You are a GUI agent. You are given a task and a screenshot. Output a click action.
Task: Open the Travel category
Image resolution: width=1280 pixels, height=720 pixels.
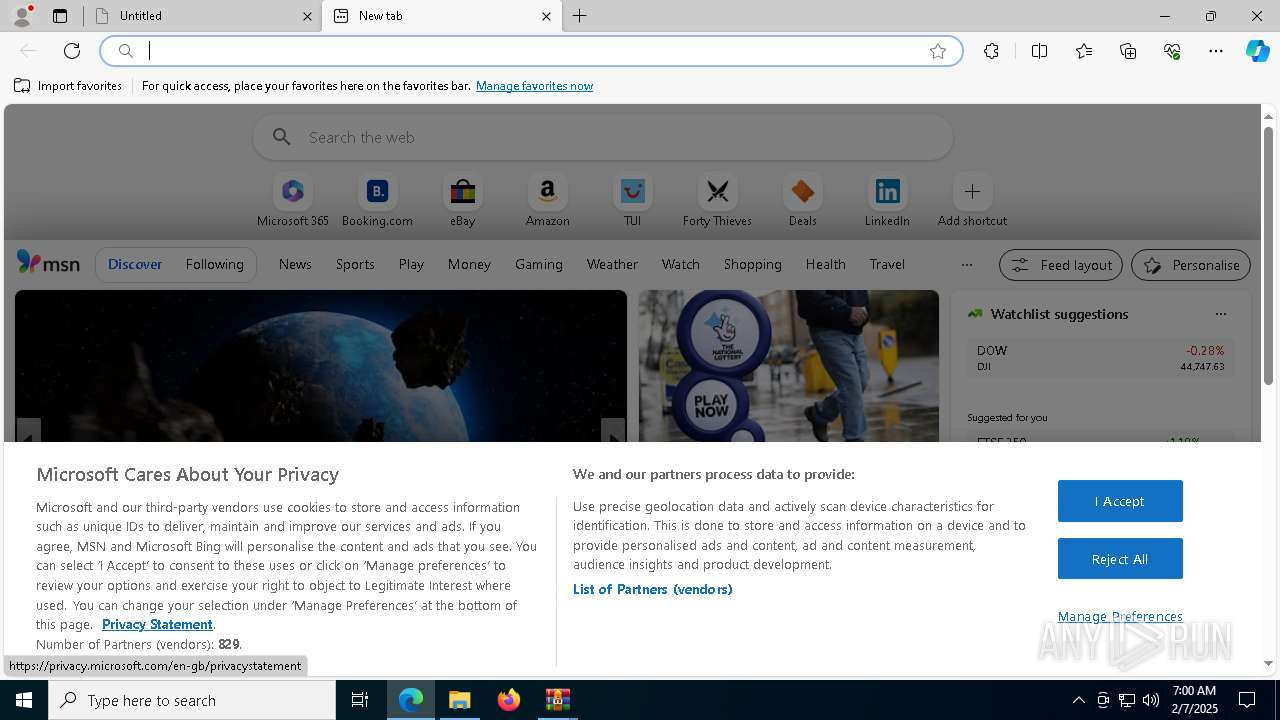pyautogui.click(x=887, y=264)
